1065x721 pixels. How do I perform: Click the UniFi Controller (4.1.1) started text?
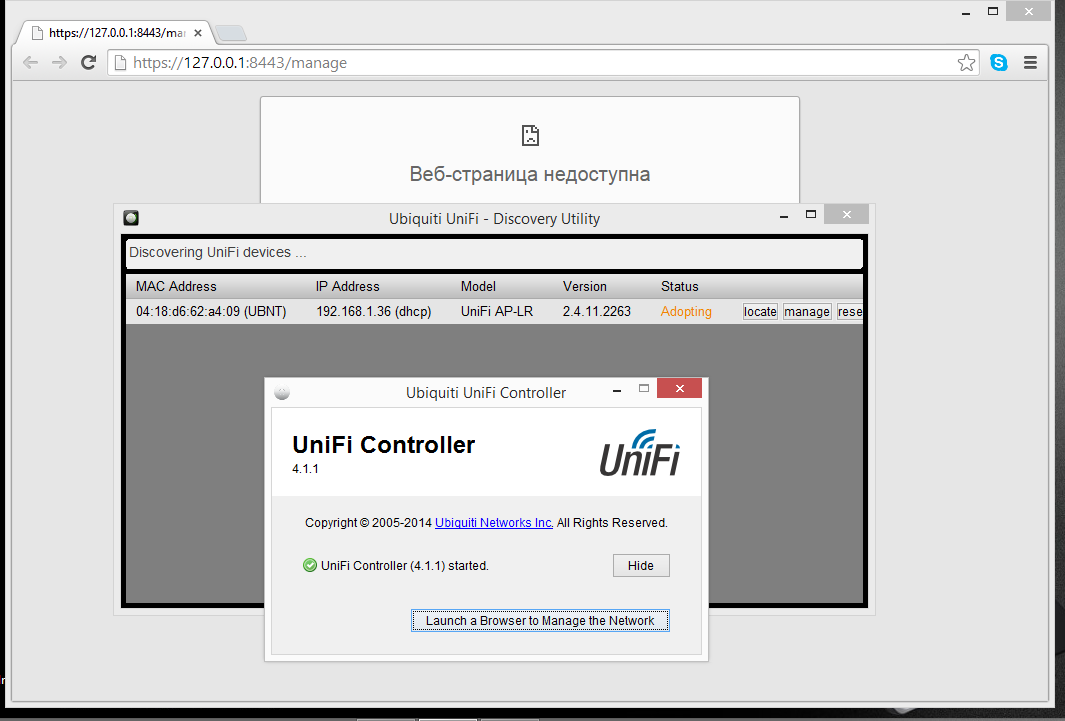405,566
